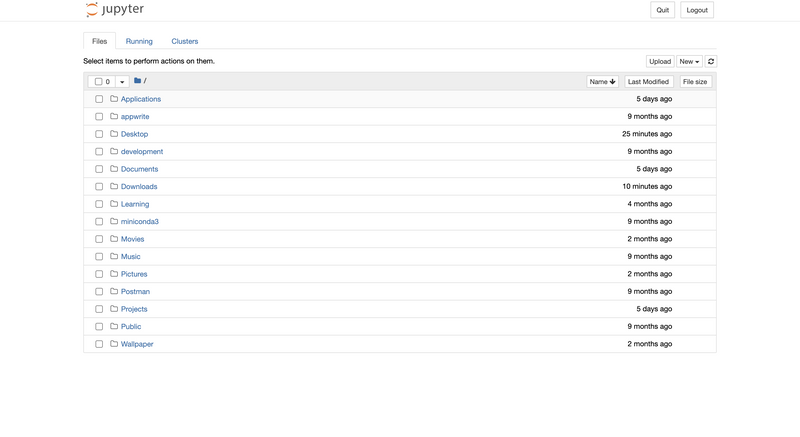Image resolution: width=800 pixels, height=437 pixels.
Task: Click the folder icon beside Downloads
Action: tap(114, 187)
